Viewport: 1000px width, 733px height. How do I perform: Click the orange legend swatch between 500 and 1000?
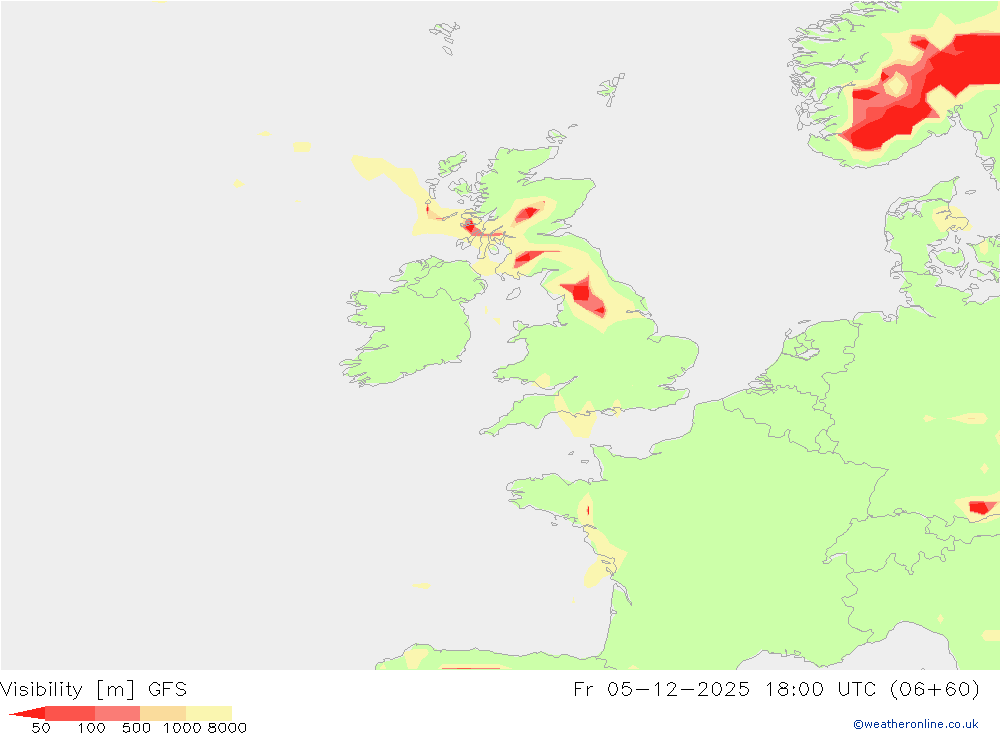click(163, 713)
